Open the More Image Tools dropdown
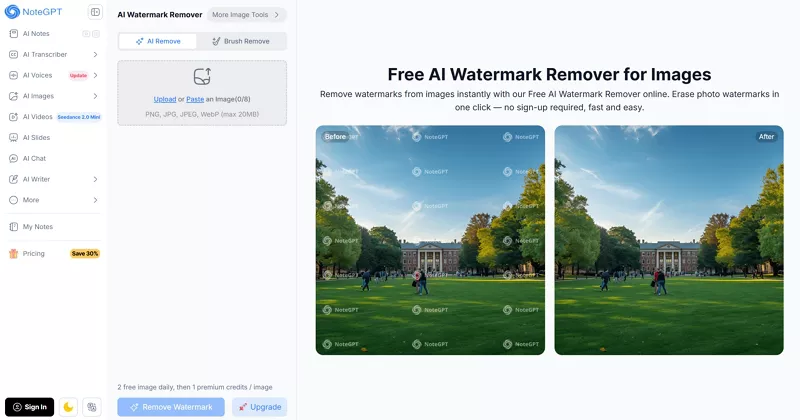The image size is (800, 420). [246, 15]
